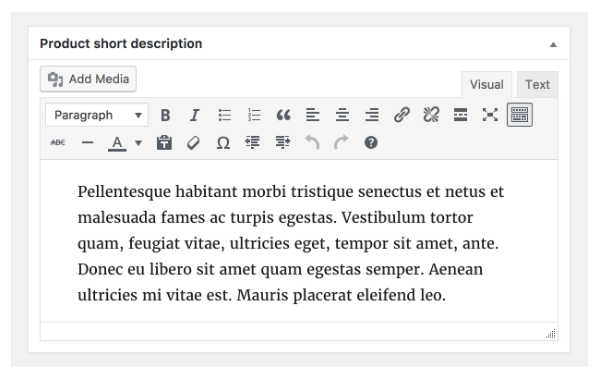Insert a bulleted list
Screen dimensions: 603x378
[225, 115]
